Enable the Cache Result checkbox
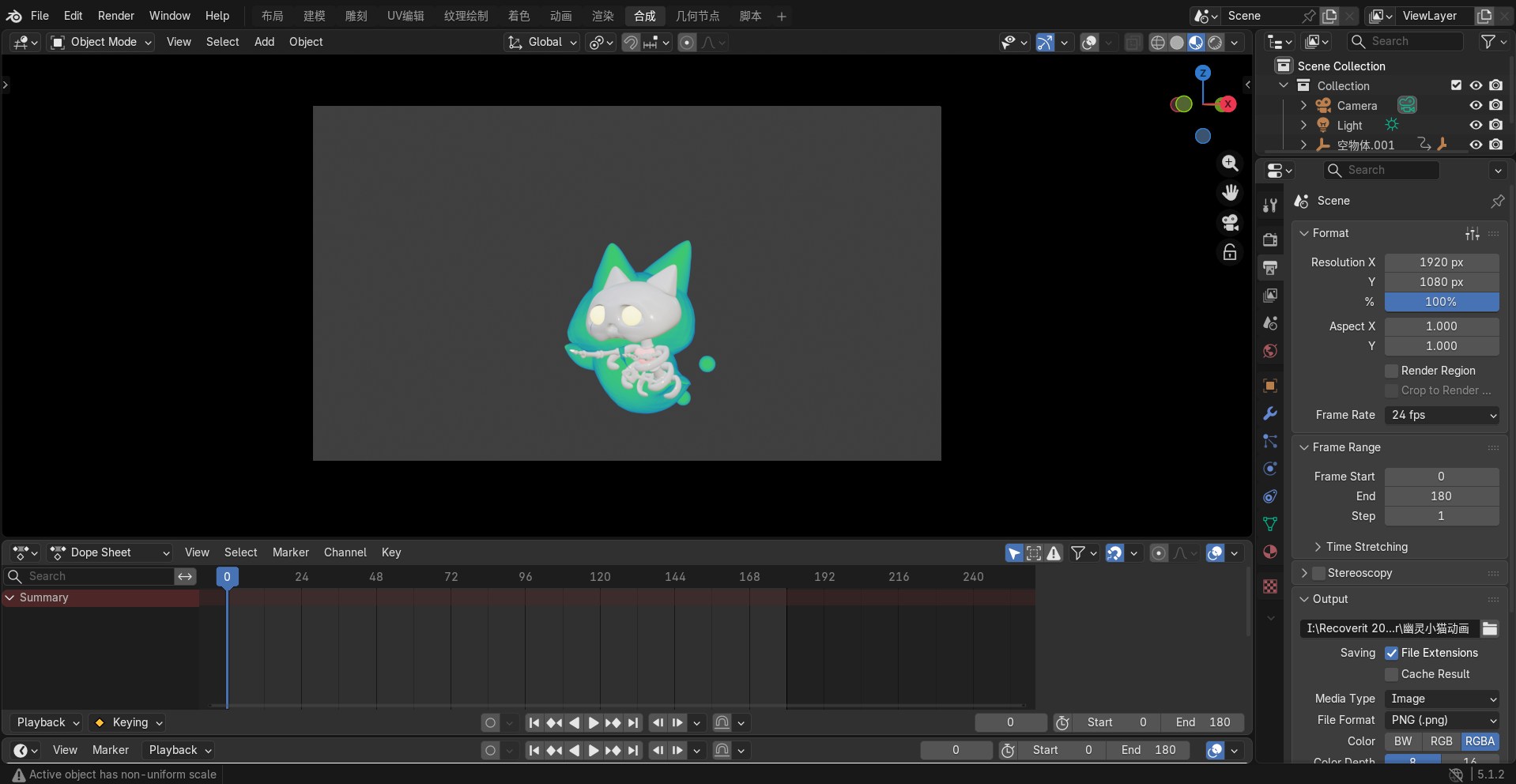Screen dimensions: 1516x784 [1392, 674]
